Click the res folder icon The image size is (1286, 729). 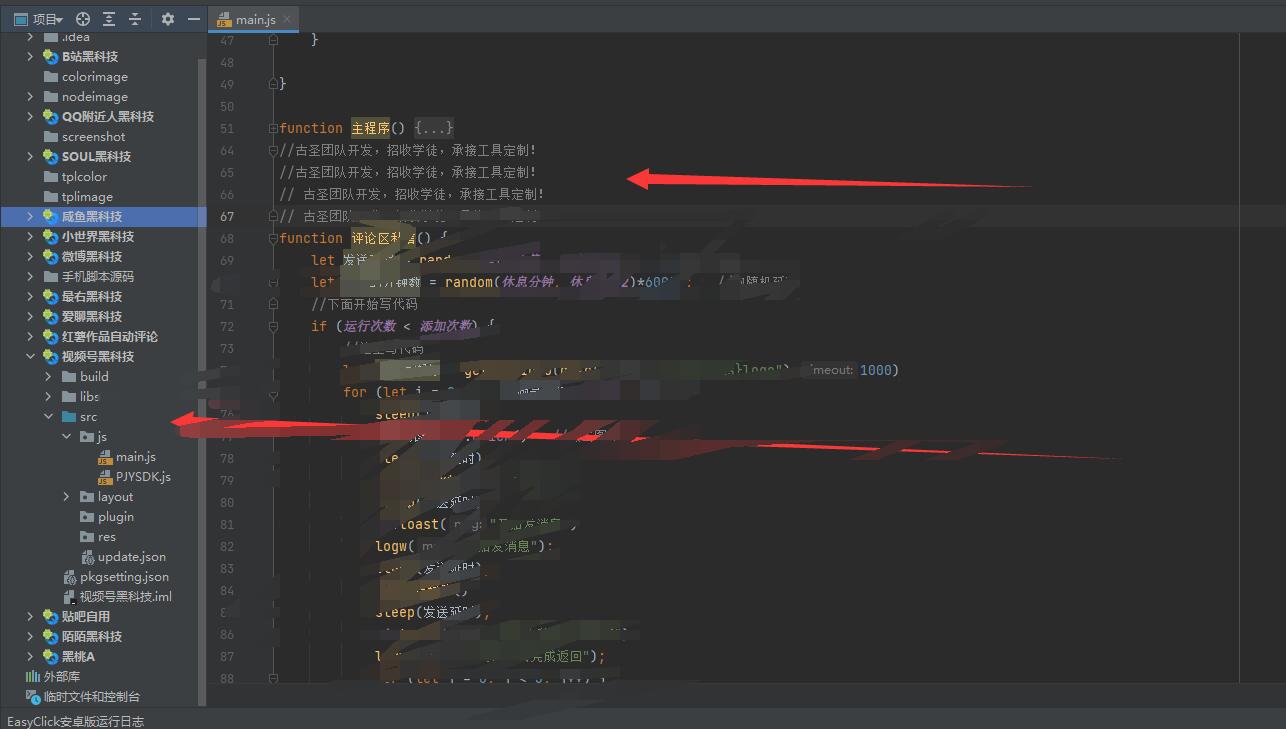[x=87, y=537]
